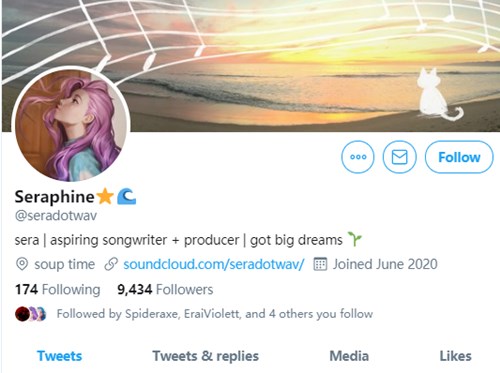Open the Media tab

(x=349, y=356)
